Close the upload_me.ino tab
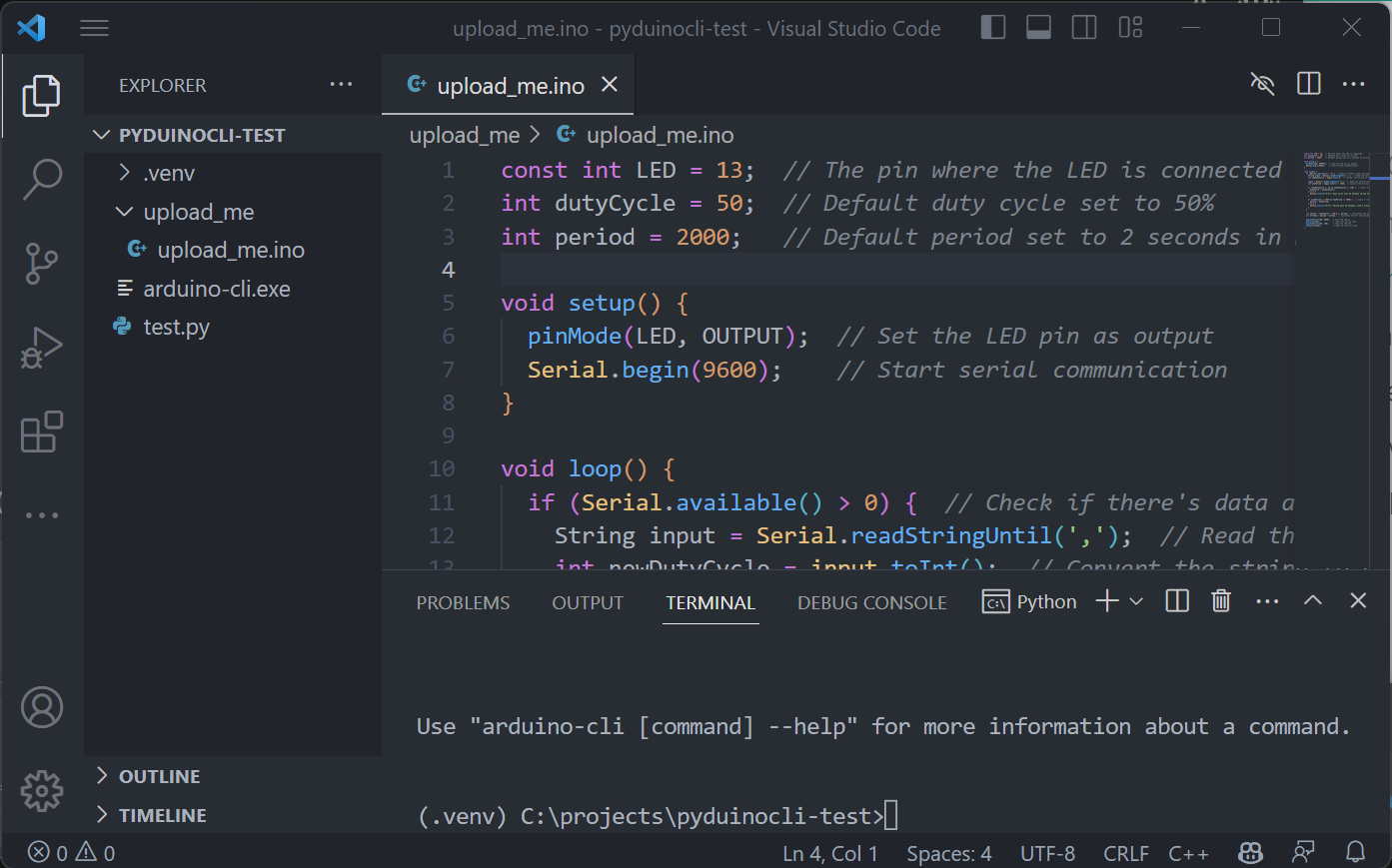1392x868 pixels. [610, 85]
